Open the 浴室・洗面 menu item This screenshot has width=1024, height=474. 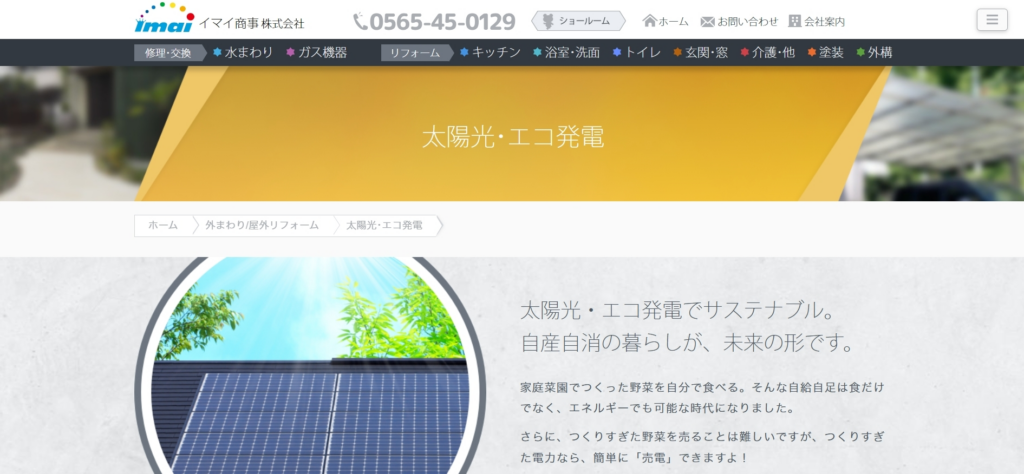pyautogui.click(x=572, y=52)
